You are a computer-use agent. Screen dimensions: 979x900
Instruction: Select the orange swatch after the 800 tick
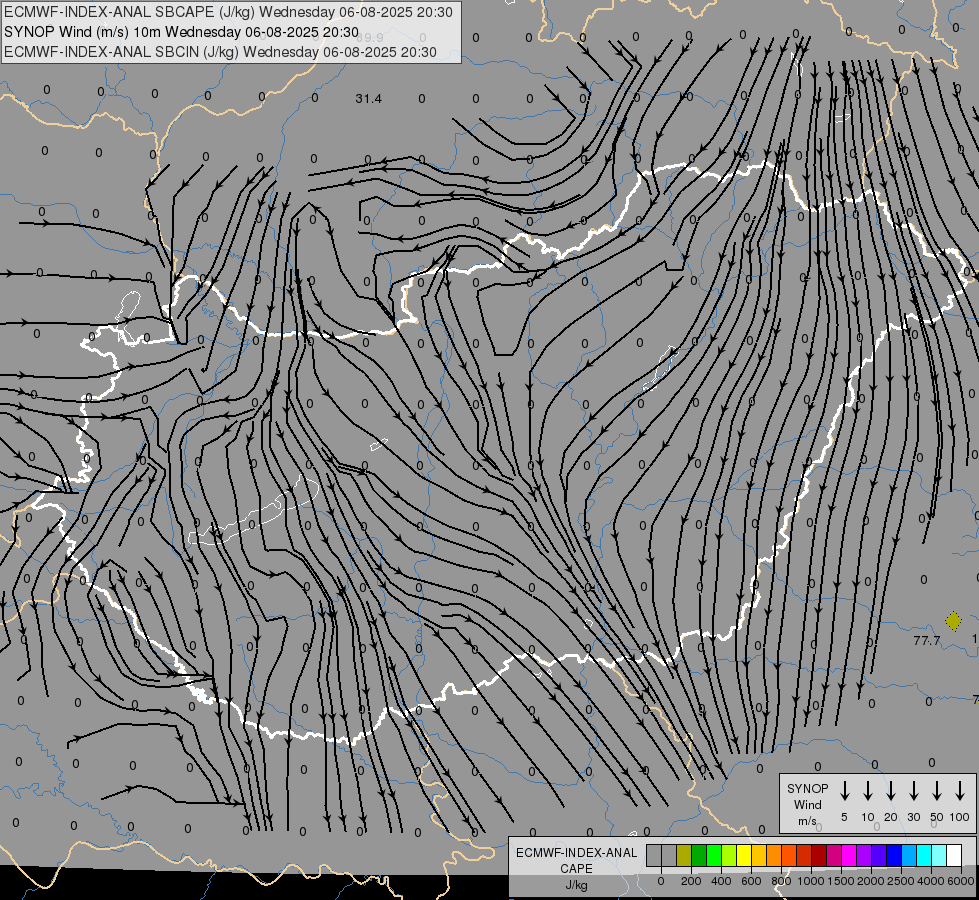(x=789, y=855)
